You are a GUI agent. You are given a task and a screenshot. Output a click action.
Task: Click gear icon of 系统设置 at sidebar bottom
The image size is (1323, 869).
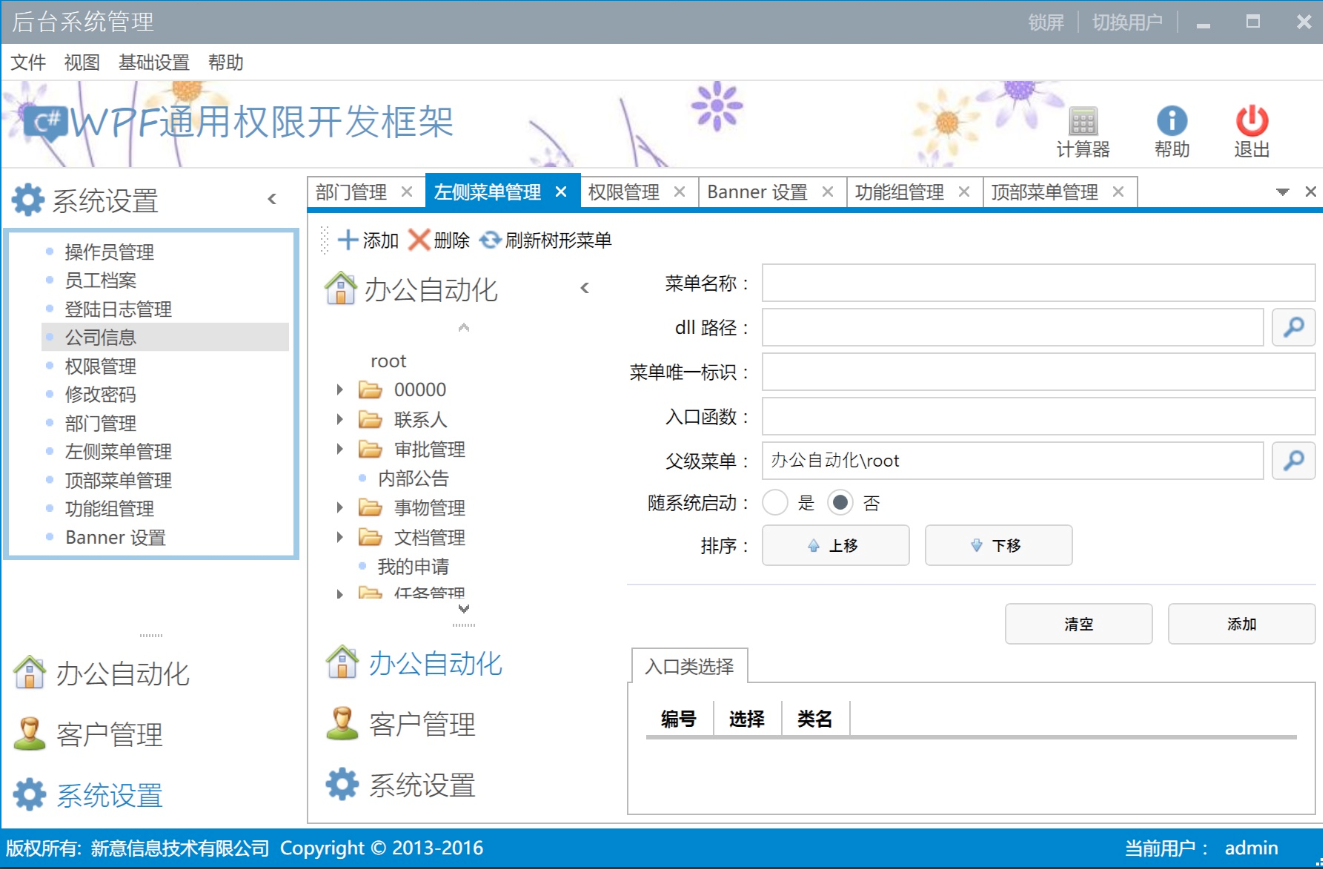(x=30, y=795)
